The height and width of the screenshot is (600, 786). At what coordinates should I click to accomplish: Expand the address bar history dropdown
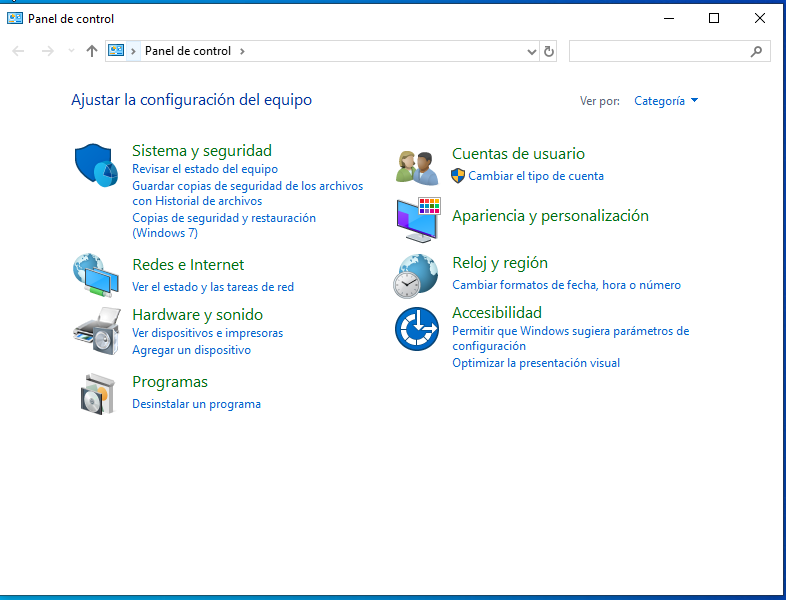(x=532, y=51)
